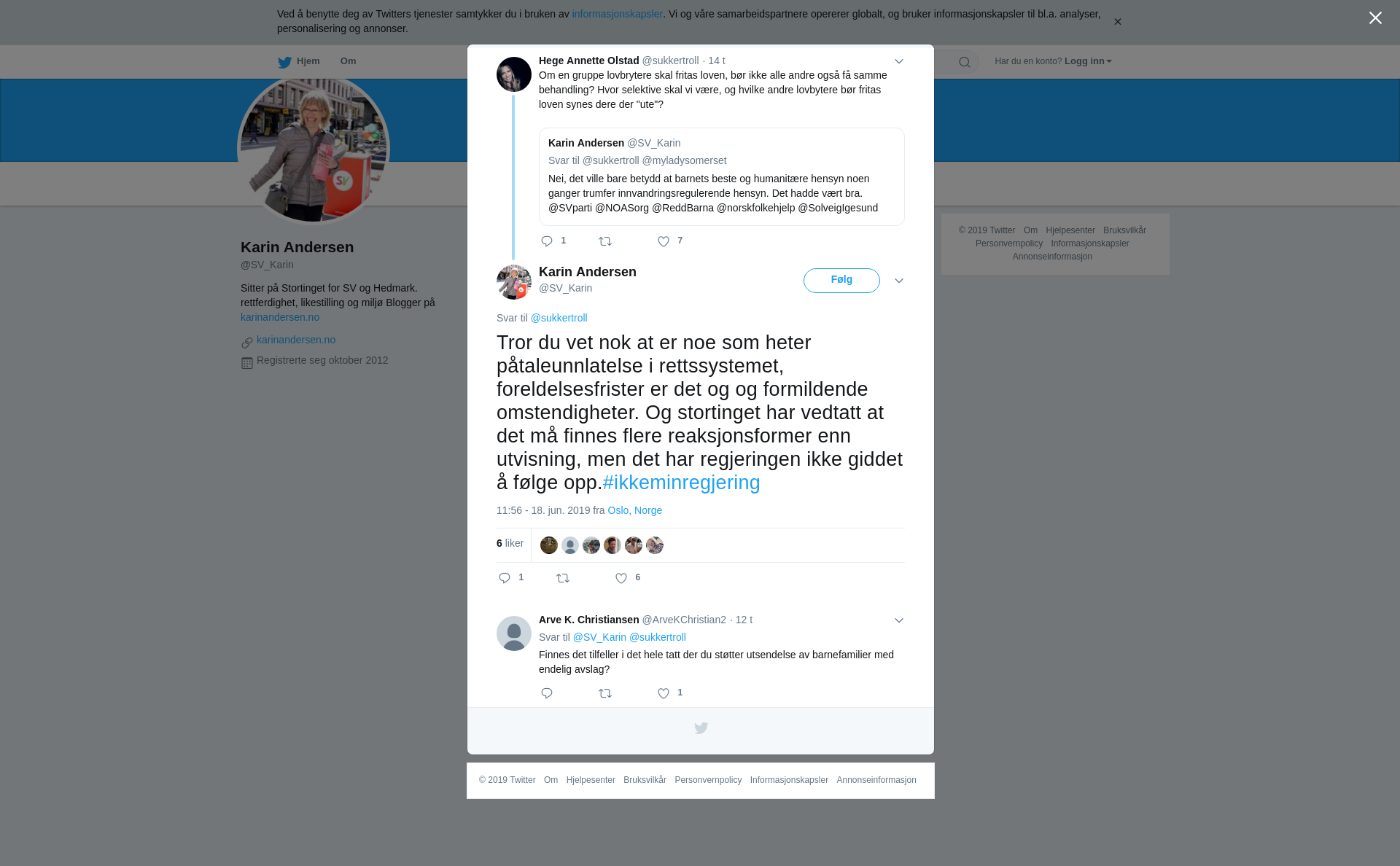Retweet Hege Annette Olstad's tweet
The height and width of the screenshot is (866, 1400).
[x=605, y=241]
